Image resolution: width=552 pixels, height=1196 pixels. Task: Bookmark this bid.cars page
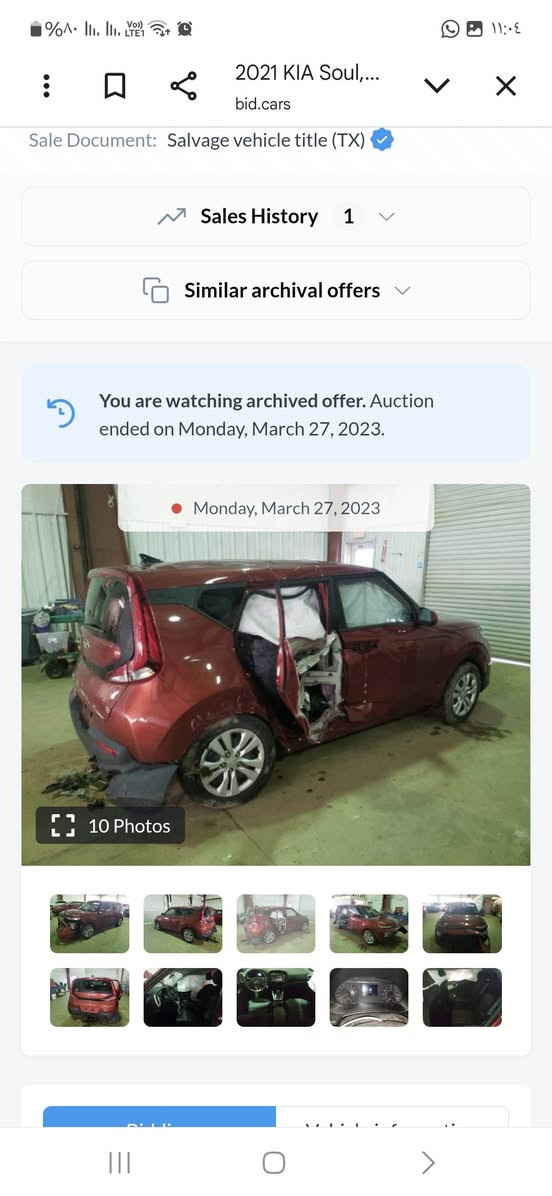(114, 86)
